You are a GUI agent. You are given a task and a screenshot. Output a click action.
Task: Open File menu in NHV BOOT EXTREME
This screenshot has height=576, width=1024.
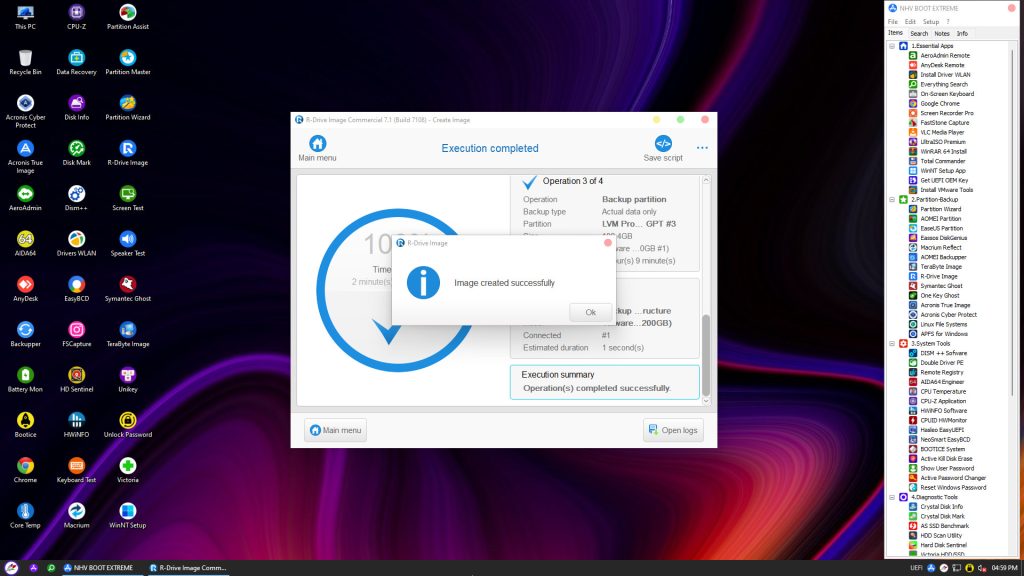[893, 22]
